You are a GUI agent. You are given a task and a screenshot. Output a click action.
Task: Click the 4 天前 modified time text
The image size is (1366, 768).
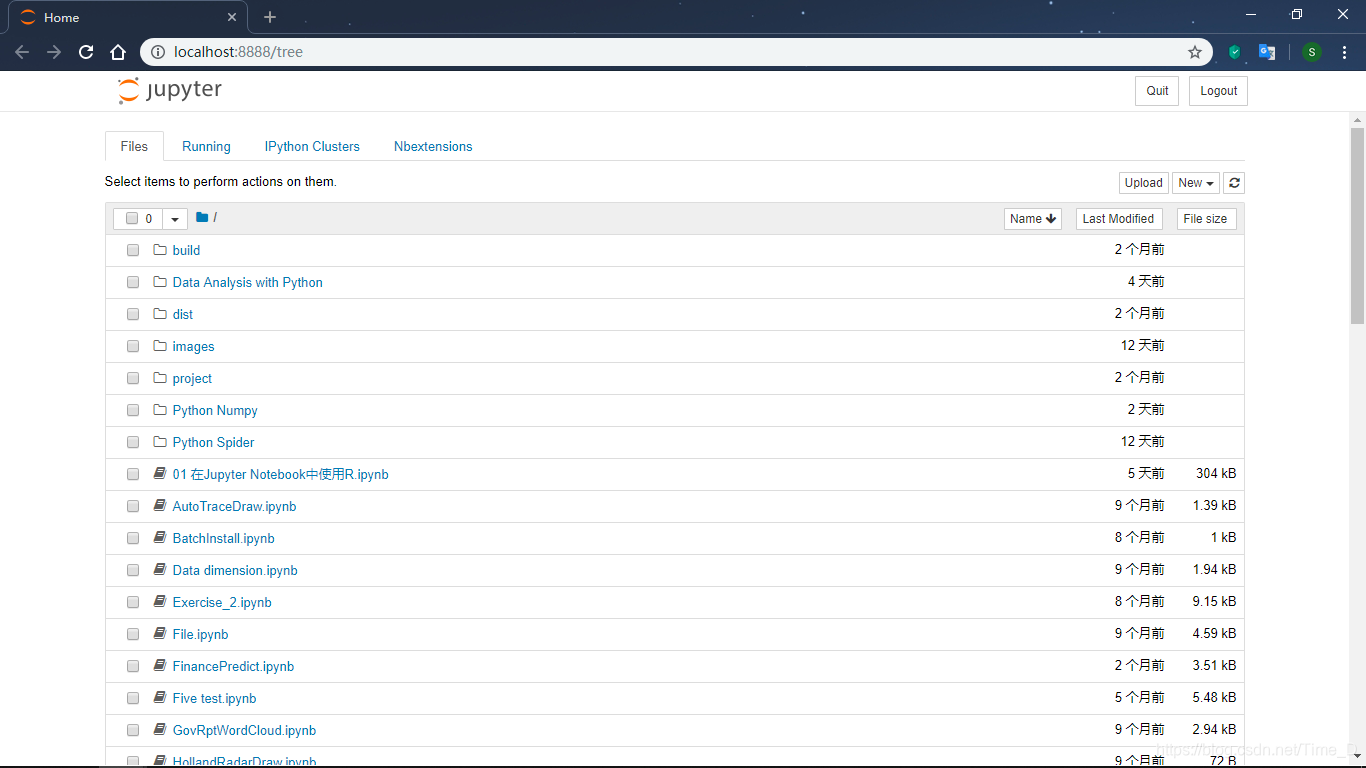point(1146,282)
